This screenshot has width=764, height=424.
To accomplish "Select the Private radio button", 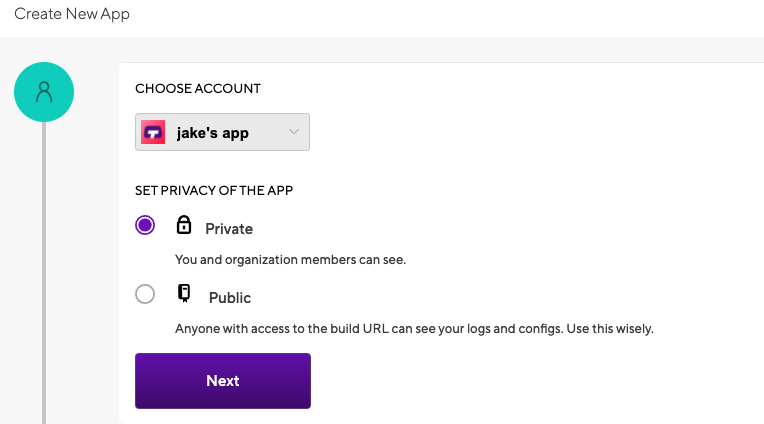I will [145, 225].
